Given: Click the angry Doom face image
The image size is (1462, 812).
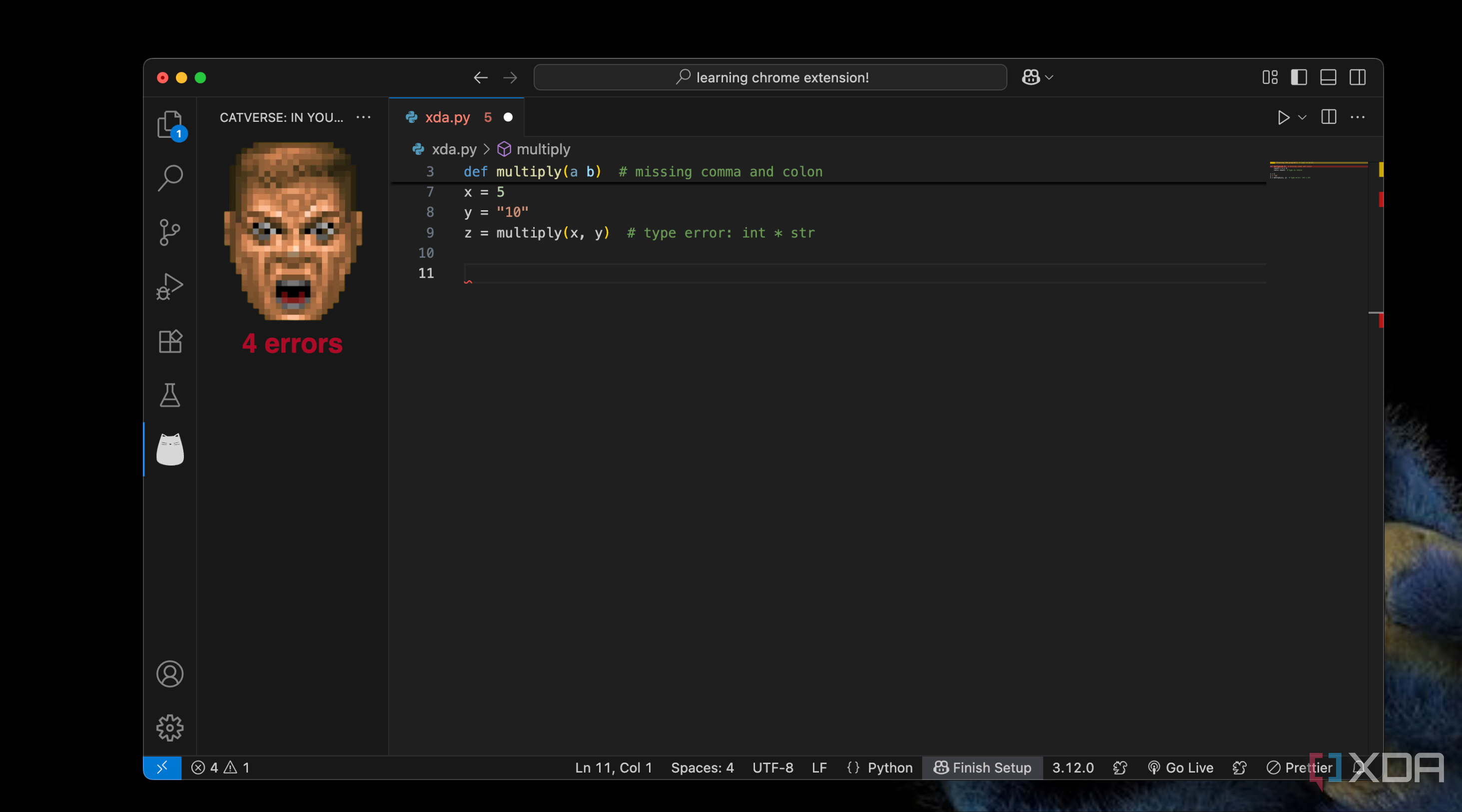Looking at the screenshot, I should (292, 231).
